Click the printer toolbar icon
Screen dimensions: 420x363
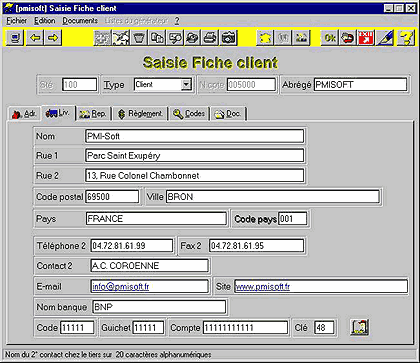211,38
